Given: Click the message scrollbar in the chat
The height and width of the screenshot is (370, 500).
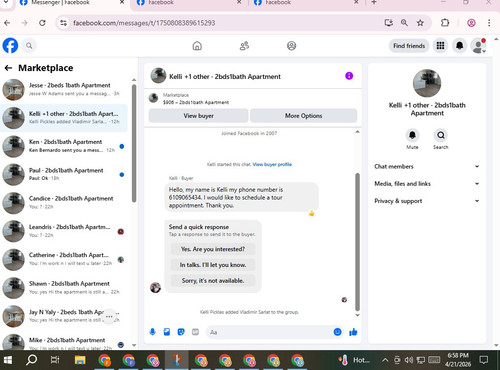Looking at the screenshot, I should 357,242.
